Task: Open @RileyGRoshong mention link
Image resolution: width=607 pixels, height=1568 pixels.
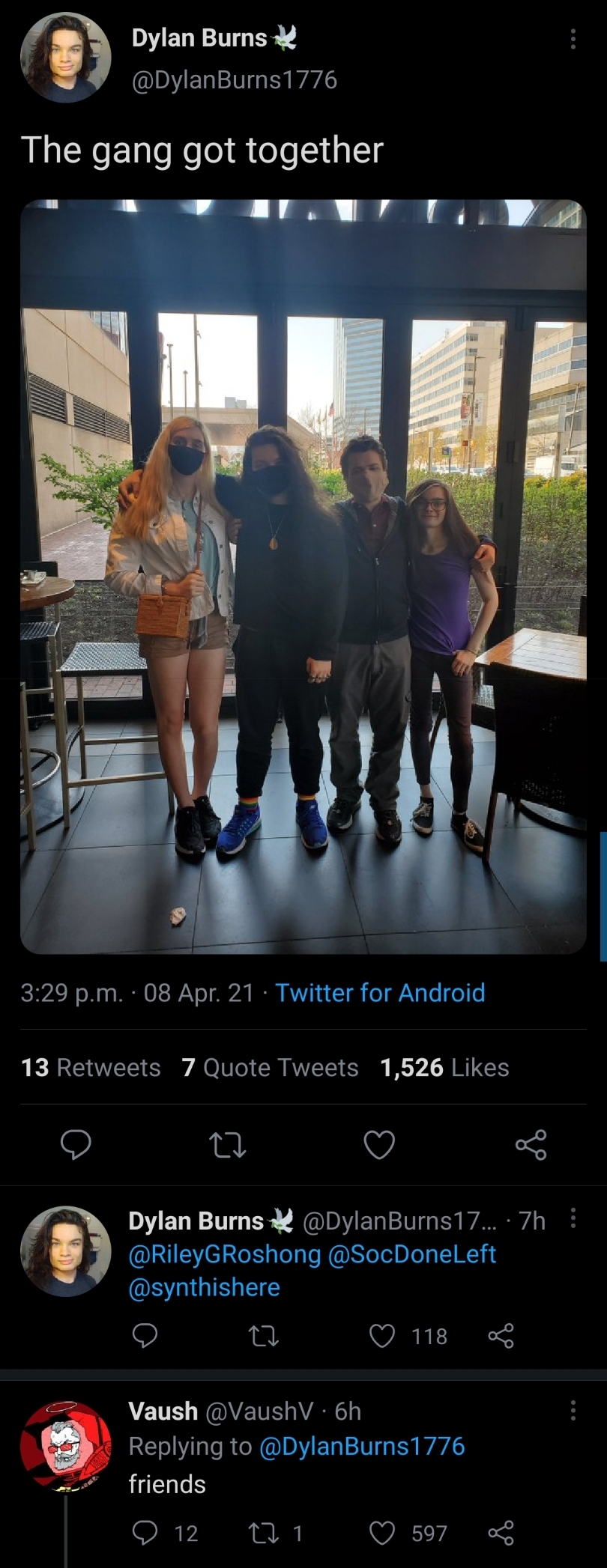Action: [x=225, y=1254]
